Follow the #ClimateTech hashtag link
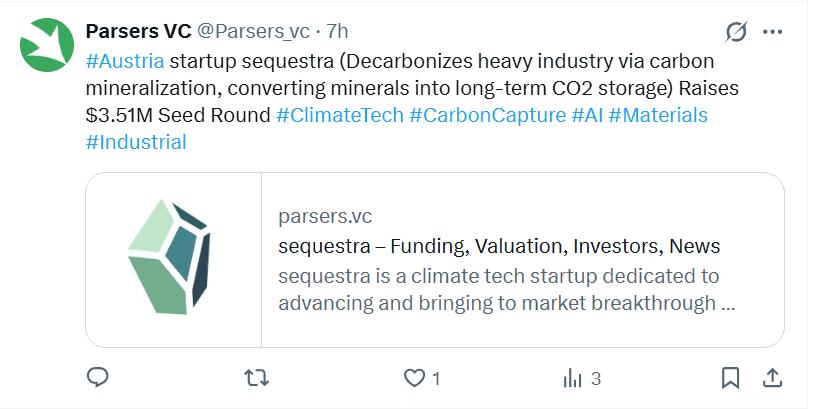Viewport: 839px width, 409px height. (339, 115)
